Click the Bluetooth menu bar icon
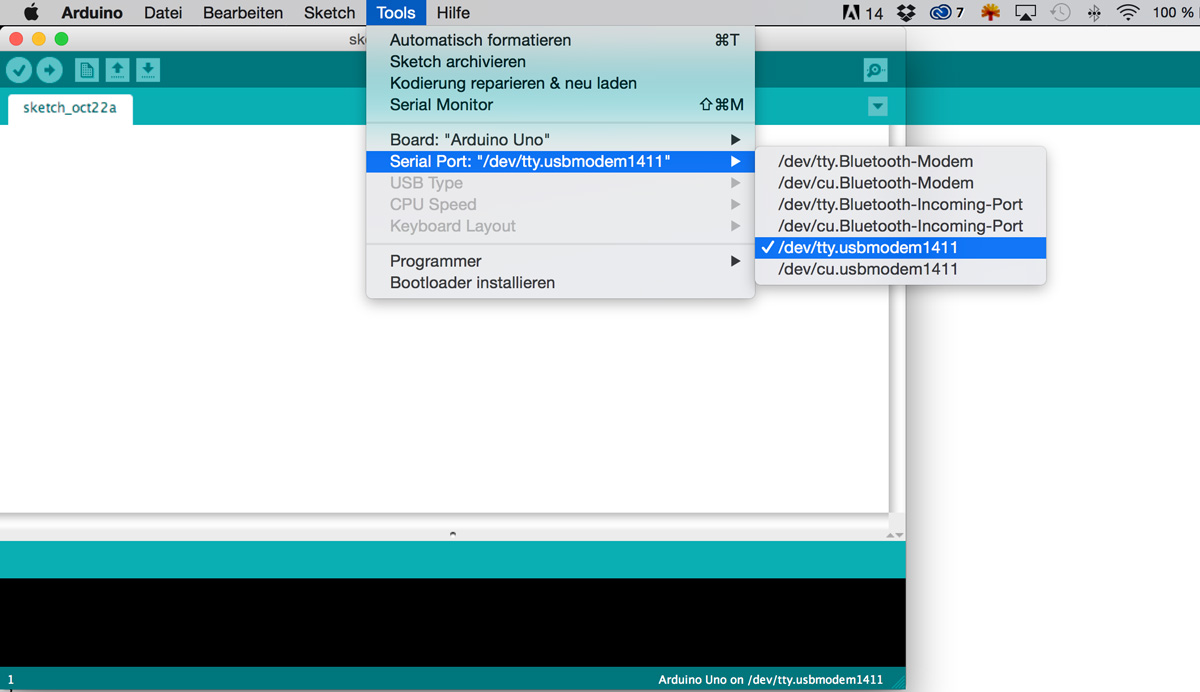This screenshot has height=692, width=1200. (1094, 13)
